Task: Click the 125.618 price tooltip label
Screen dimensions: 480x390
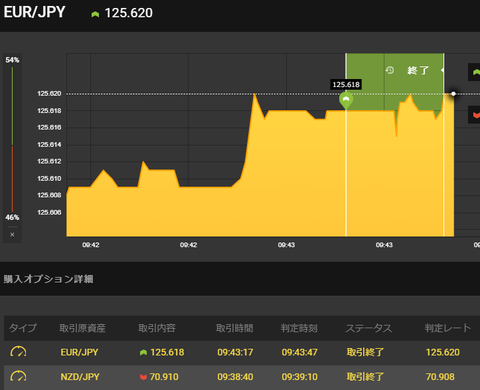Action: click(x=346, y=84)
